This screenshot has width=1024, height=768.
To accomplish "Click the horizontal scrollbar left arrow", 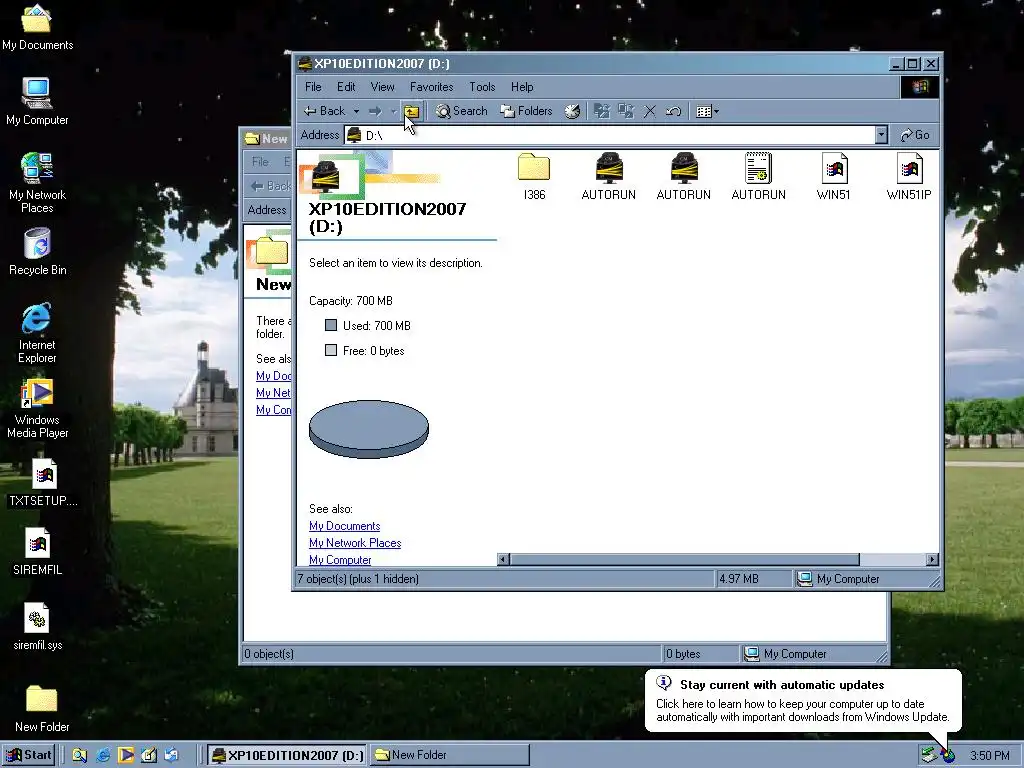I will click(x=503, y=560).
